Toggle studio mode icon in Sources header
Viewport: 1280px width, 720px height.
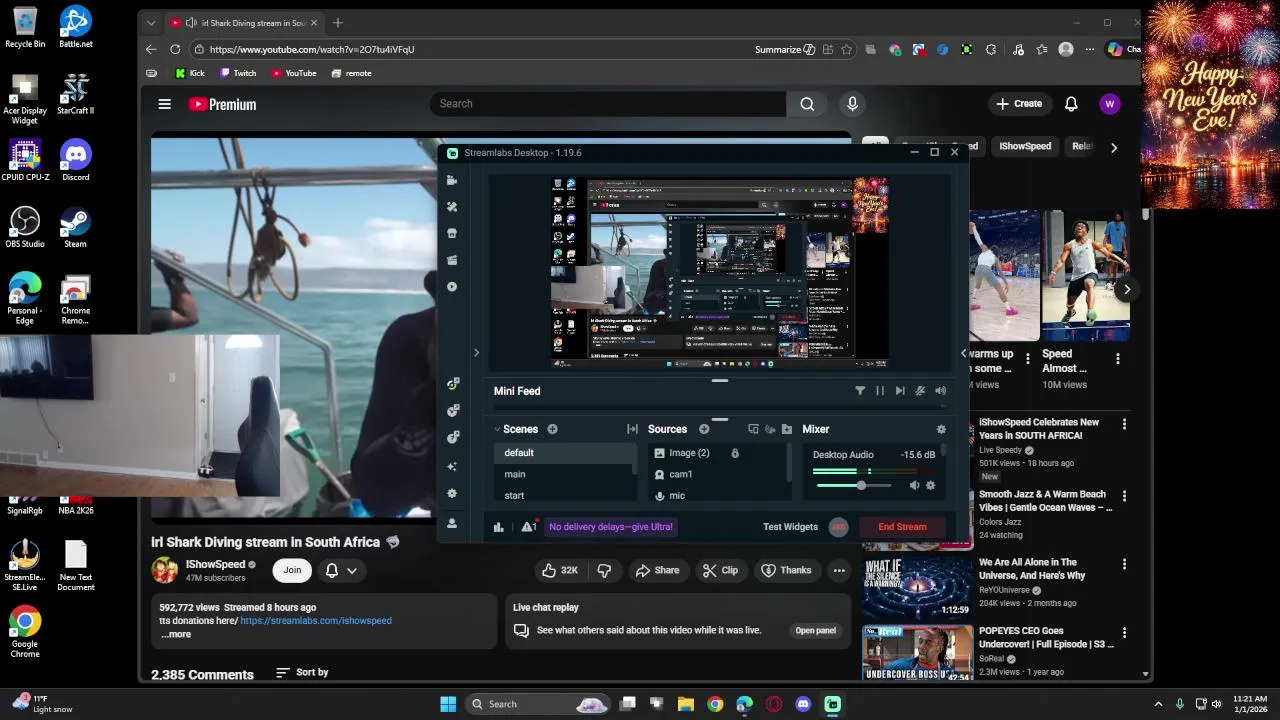753,429
